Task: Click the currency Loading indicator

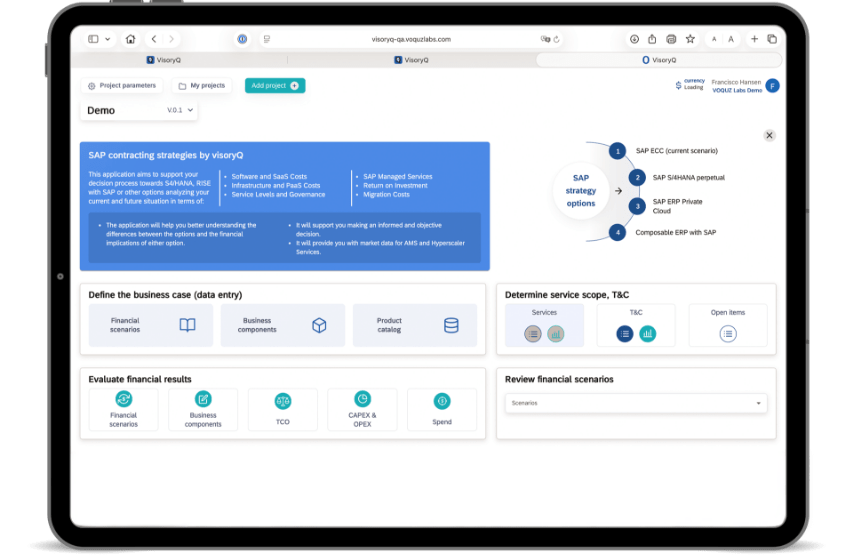Action: tap(690, 84)
